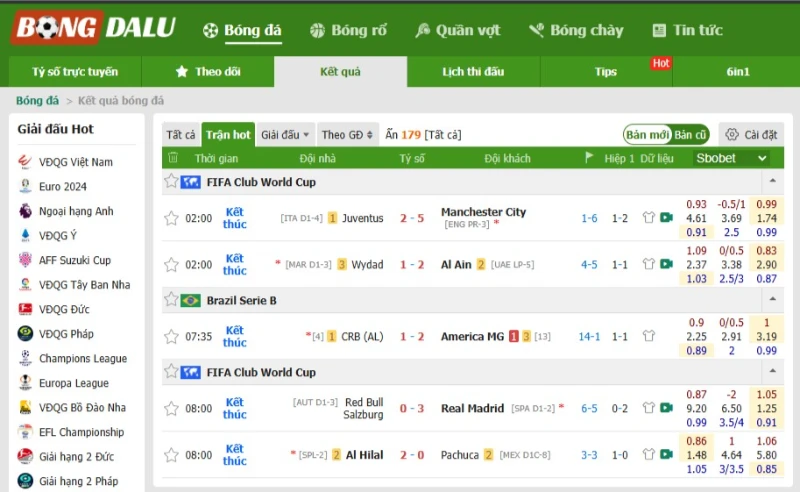The height and width of the screenshot is (492, 800).
Task: Switch to Bản cũ version toggle
Action: 690,135
